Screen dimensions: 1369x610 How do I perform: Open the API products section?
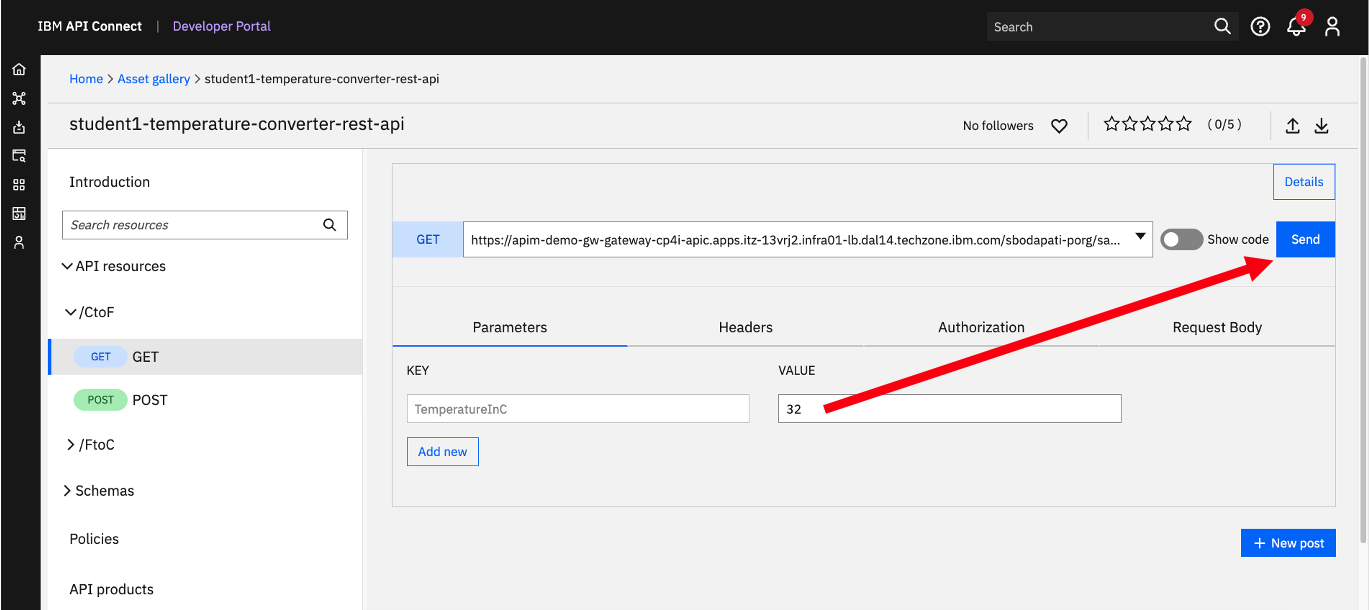tap(112, 590)
